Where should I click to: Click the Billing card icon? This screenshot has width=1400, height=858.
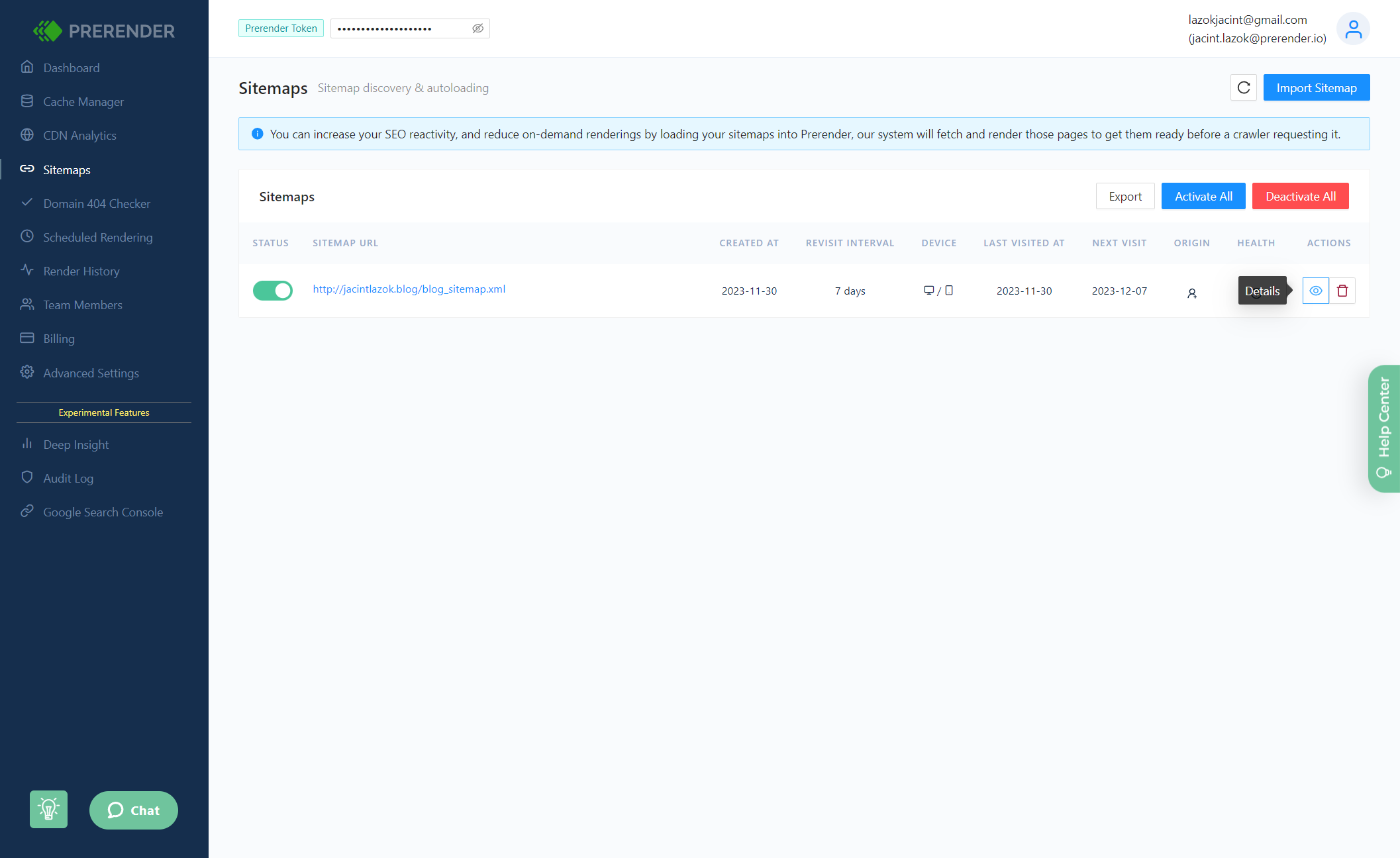pos(27,338)
